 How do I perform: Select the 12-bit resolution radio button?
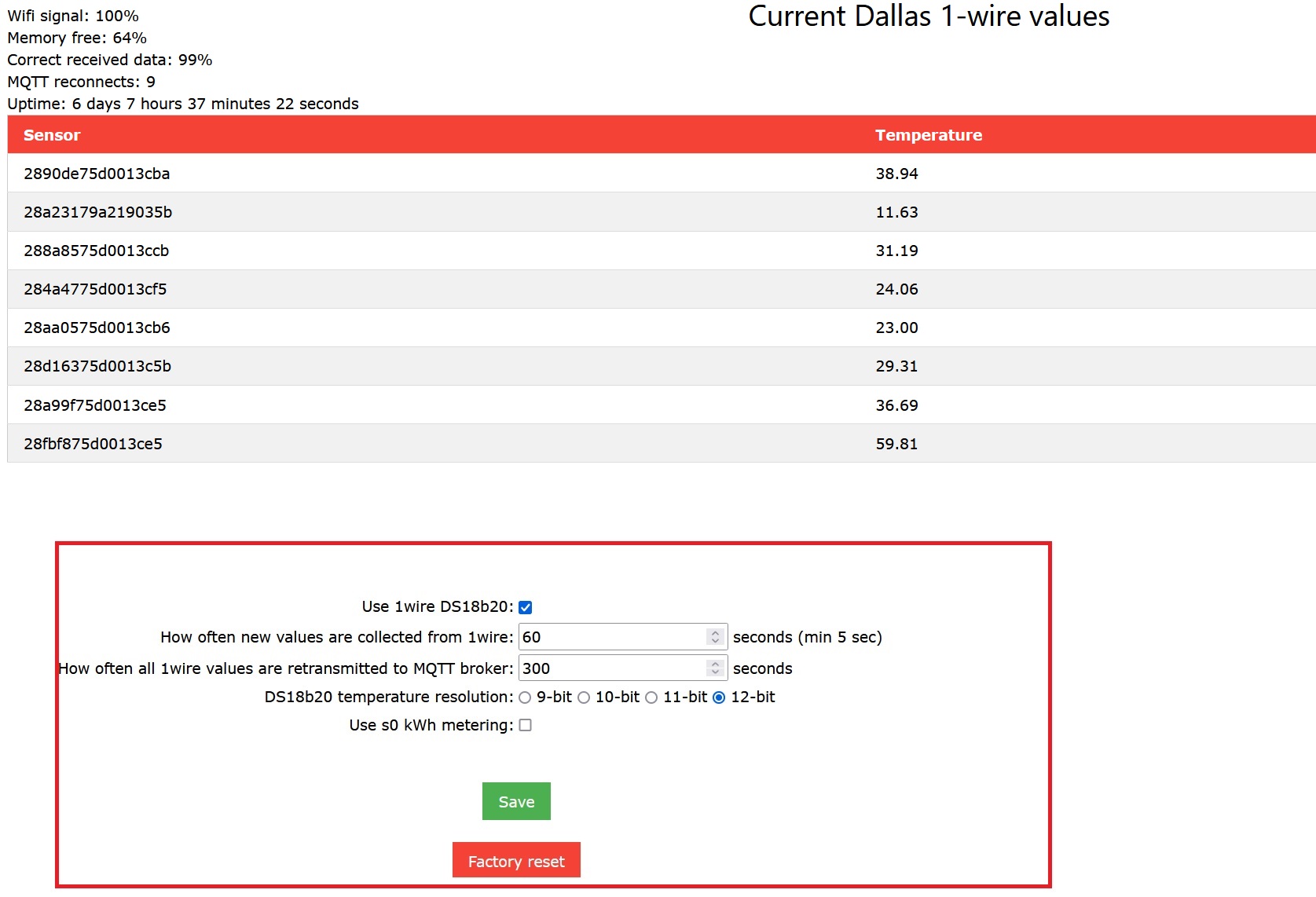[x=719, y=697]
